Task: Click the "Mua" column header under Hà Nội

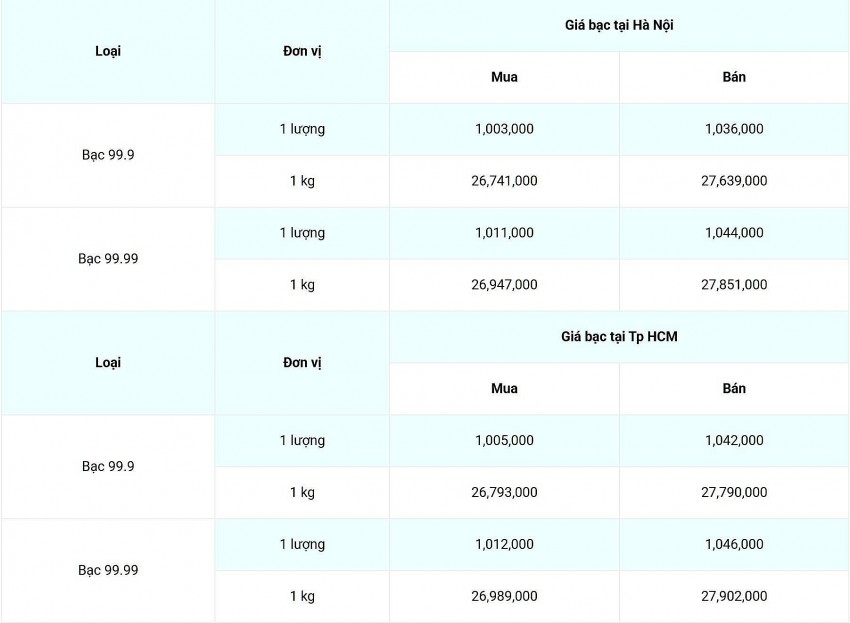Action: (504, 77)
